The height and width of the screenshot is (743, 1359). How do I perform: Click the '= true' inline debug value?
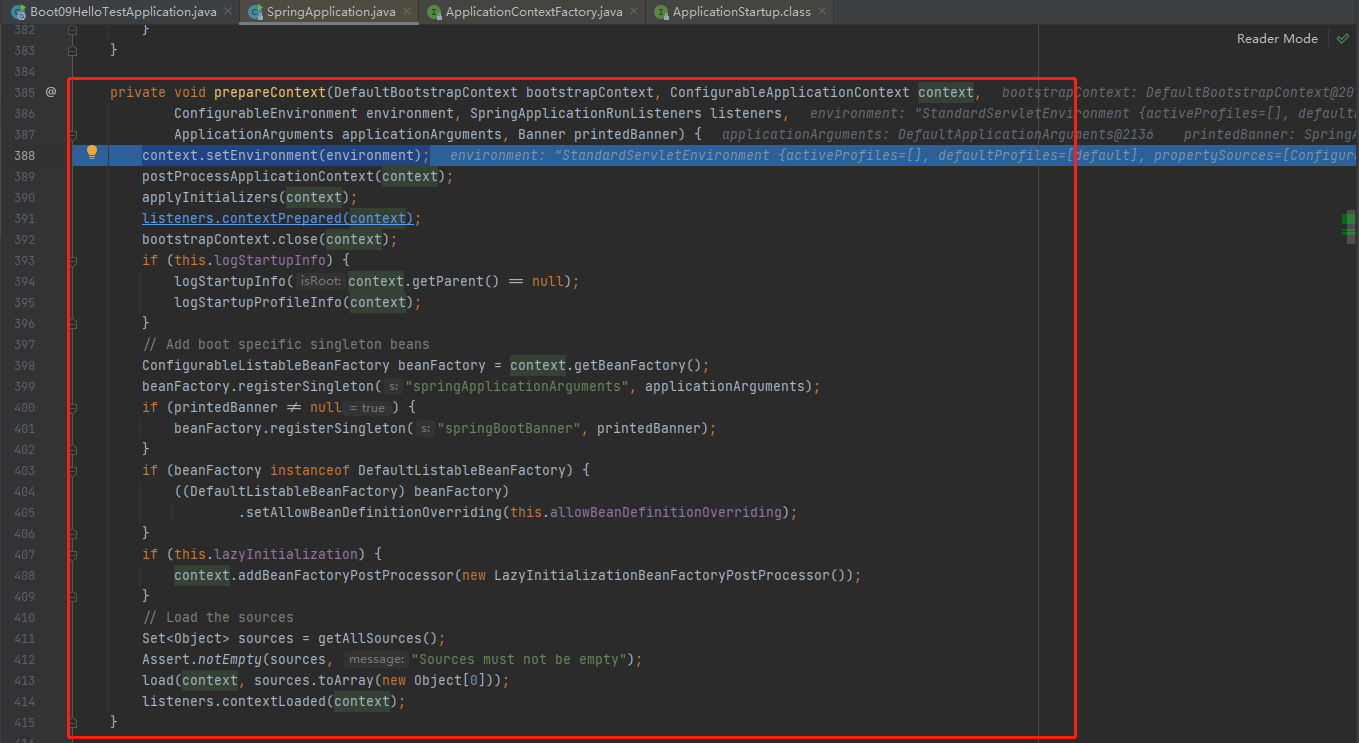tap(366, 408)
